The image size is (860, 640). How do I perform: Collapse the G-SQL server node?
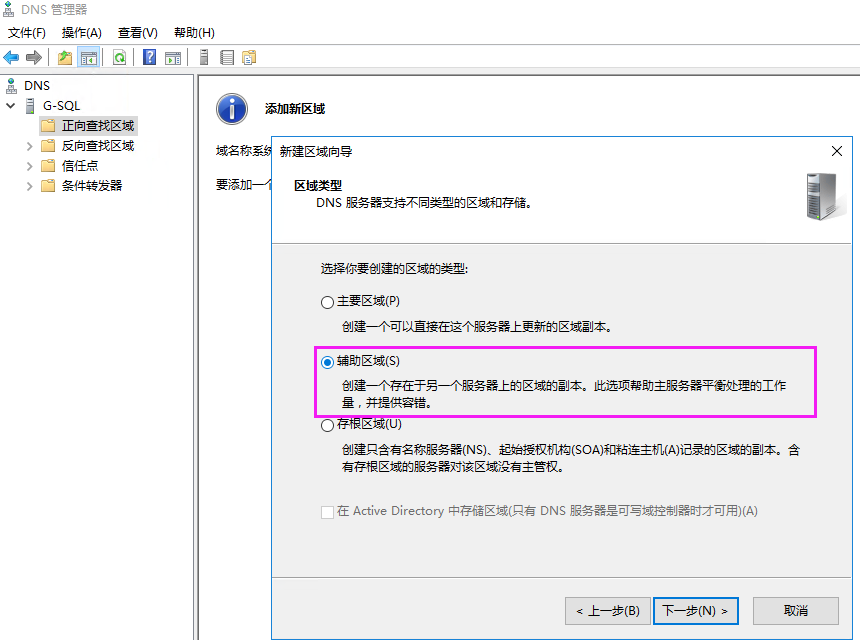[x=10, y=106]
